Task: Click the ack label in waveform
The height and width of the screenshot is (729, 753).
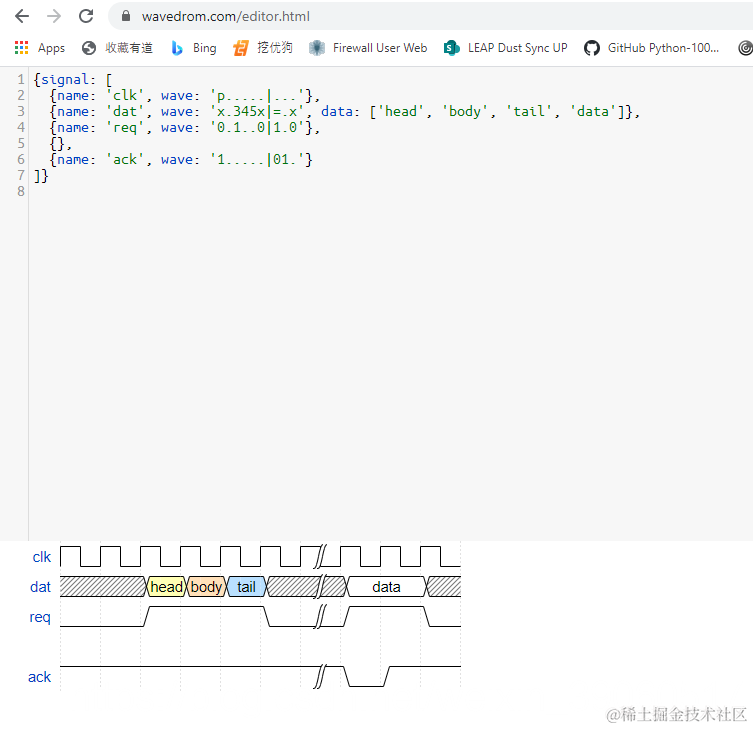Action: [x=39, y=677]
